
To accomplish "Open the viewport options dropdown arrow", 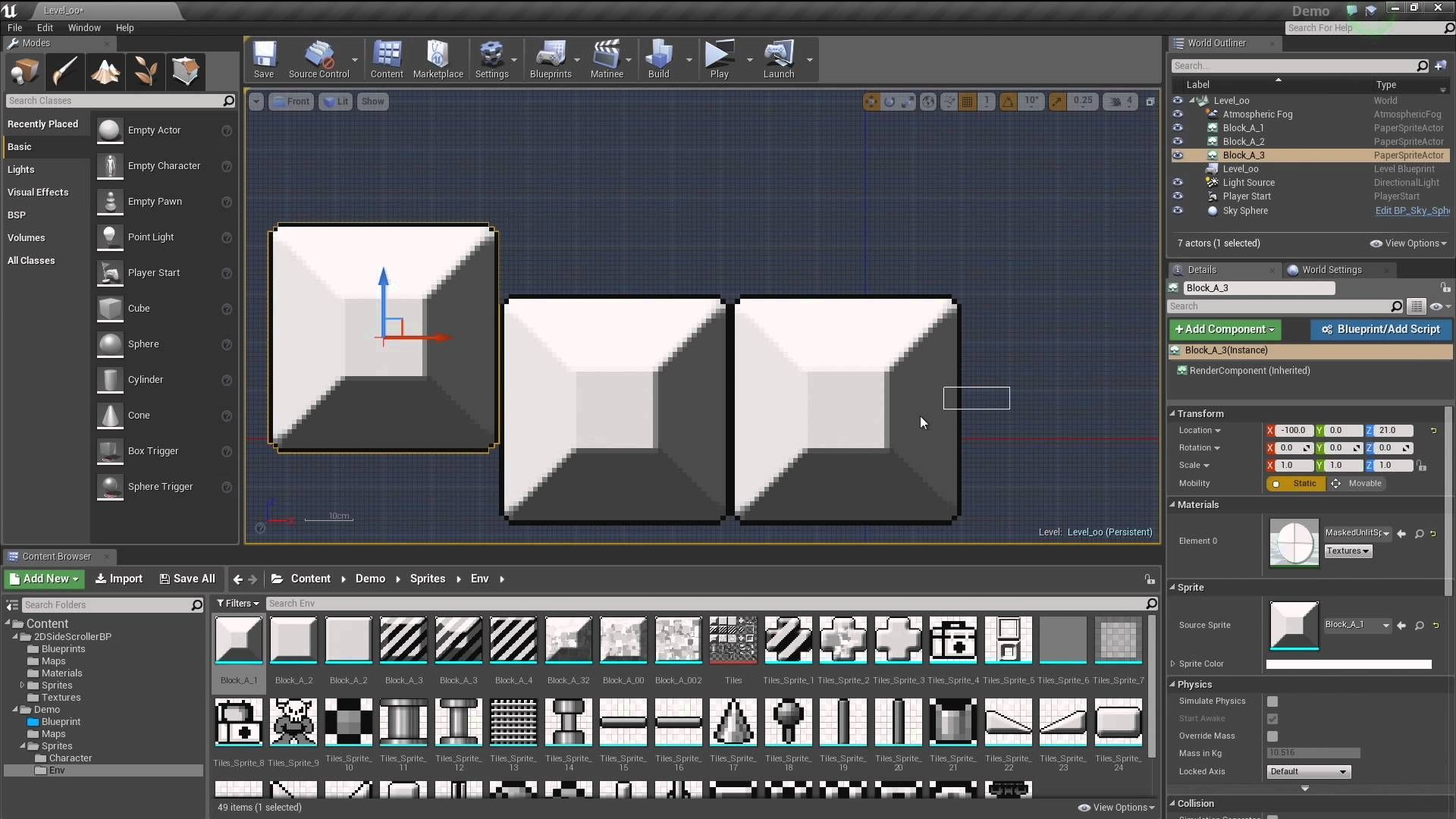I will pos(256,102).
